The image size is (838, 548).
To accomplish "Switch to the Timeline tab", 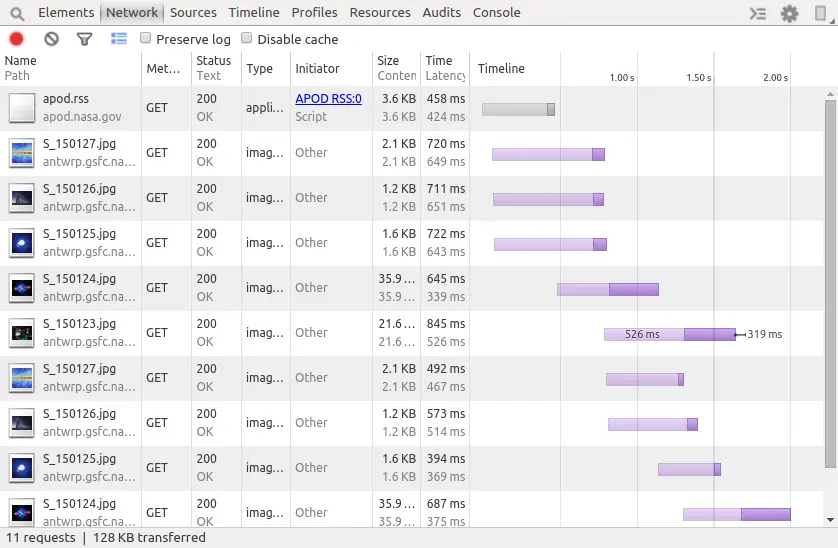I will [254, 12].
